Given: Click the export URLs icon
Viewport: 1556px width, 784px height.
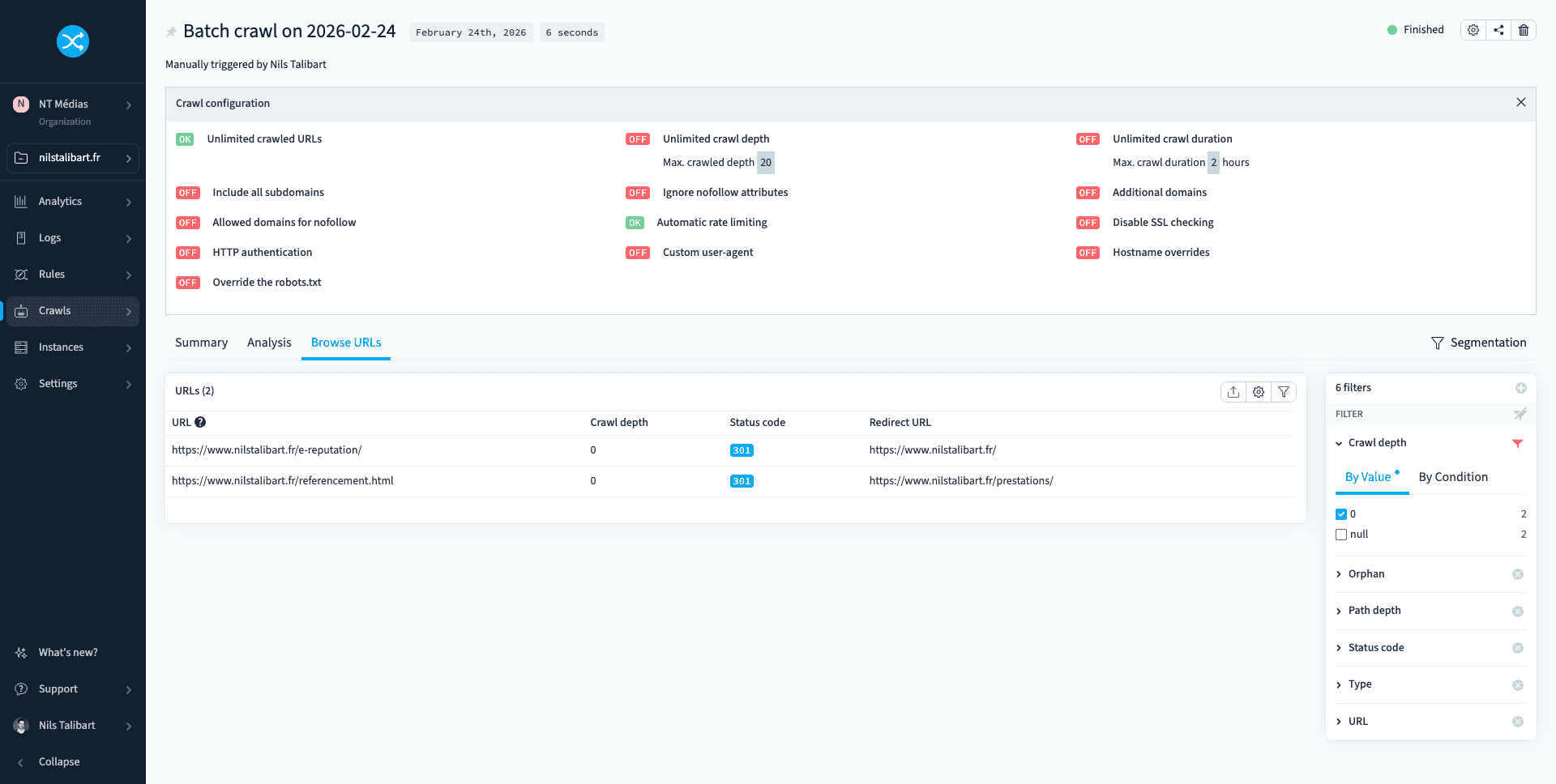Looking at the screenshot, I should tap(1233, 392).
